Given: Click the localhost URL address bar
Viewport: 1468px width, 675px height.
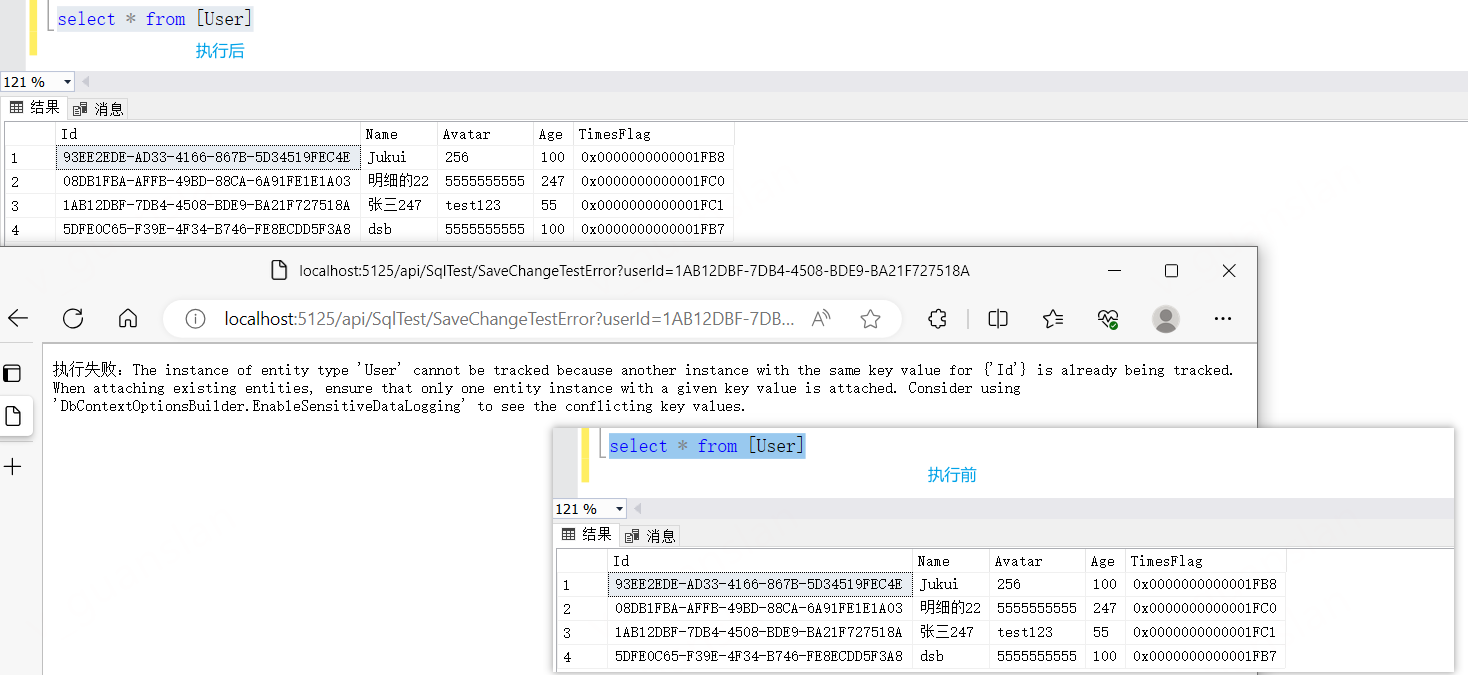Looking at the screenshot, I should 510,319.
